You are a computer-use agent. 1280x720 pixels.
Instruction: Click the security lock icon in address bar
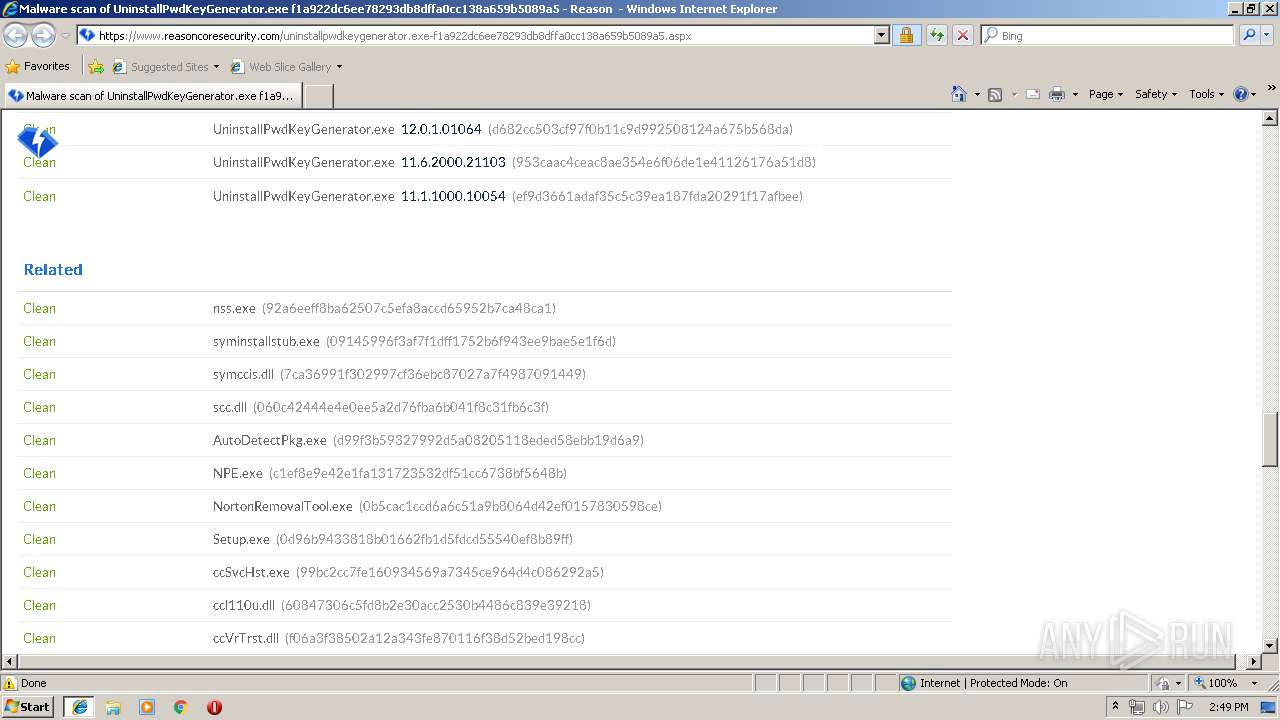pos(906,35)
